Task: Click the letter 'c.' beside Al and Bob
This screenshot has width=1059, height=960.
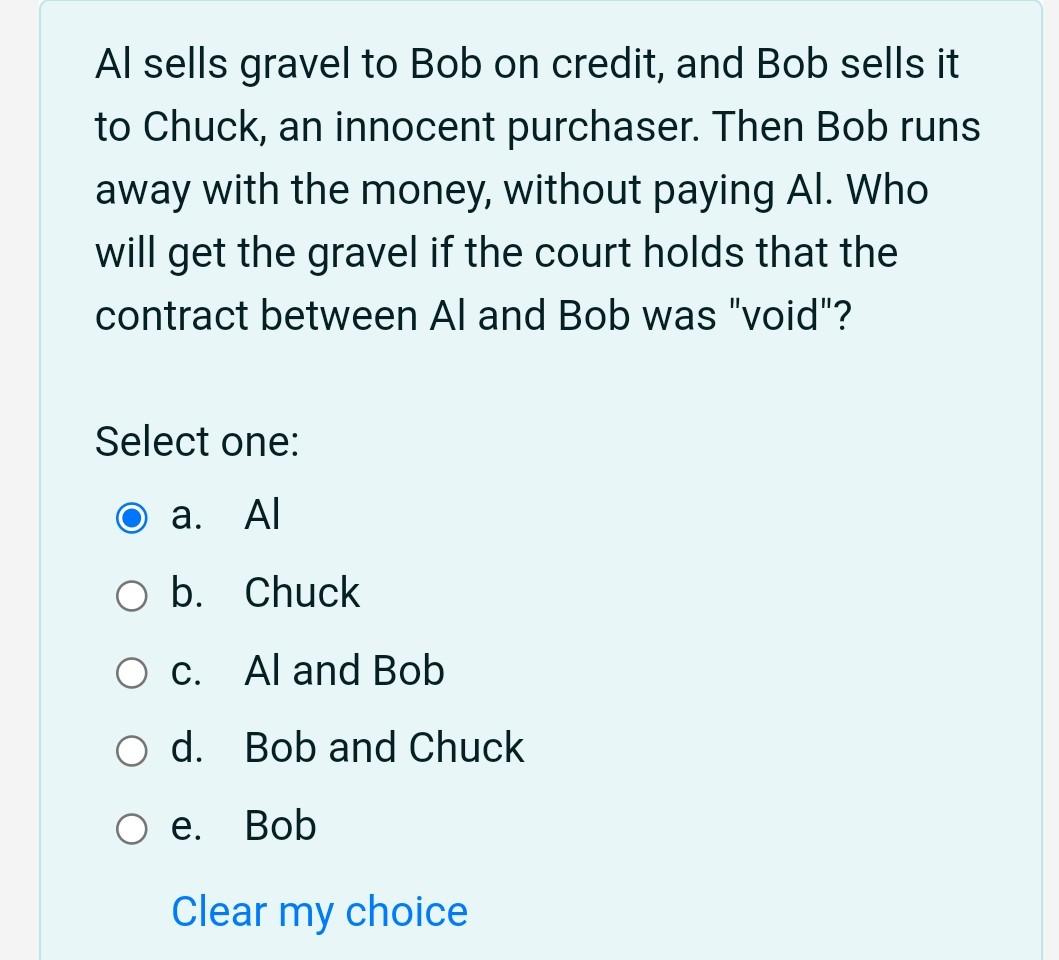Action: point(184,670)
